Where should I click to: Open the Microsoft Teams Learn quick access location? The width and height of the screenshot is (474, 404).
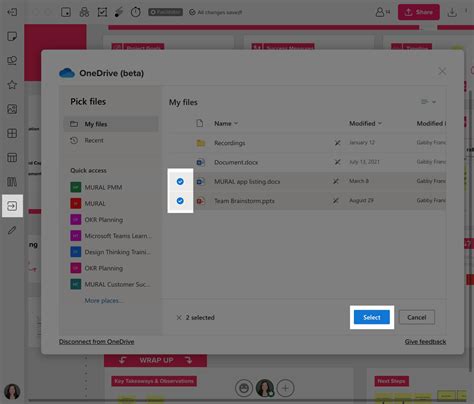(111, 236)
